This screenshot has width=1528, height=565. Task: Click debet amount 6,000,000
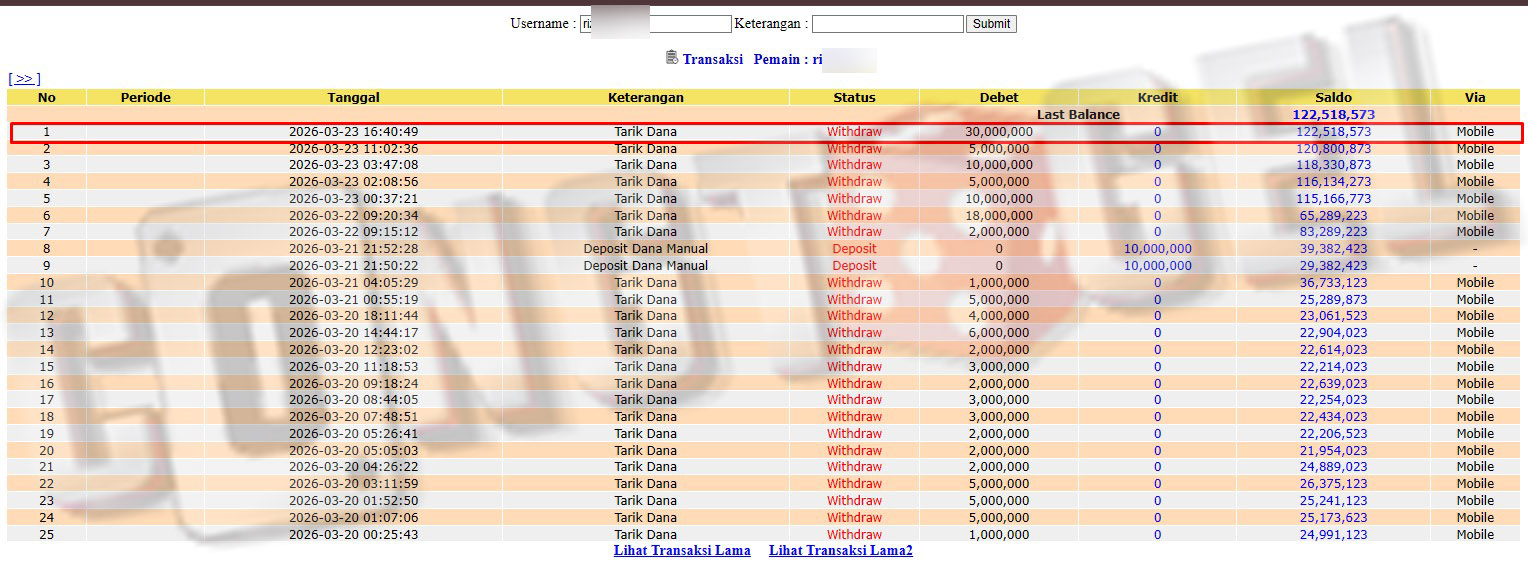click(999, 333)
